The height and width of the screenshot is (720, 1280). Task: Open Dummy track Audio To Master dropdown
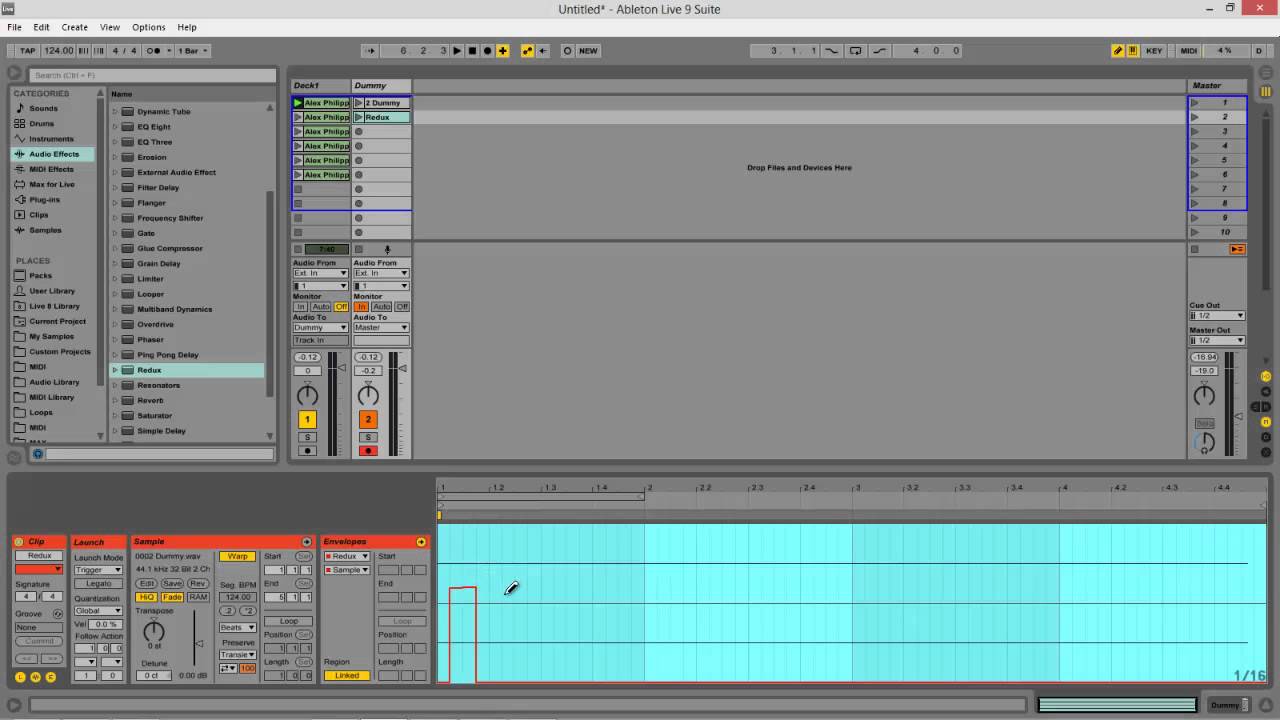pyautogui.click(x=381, y=328)
